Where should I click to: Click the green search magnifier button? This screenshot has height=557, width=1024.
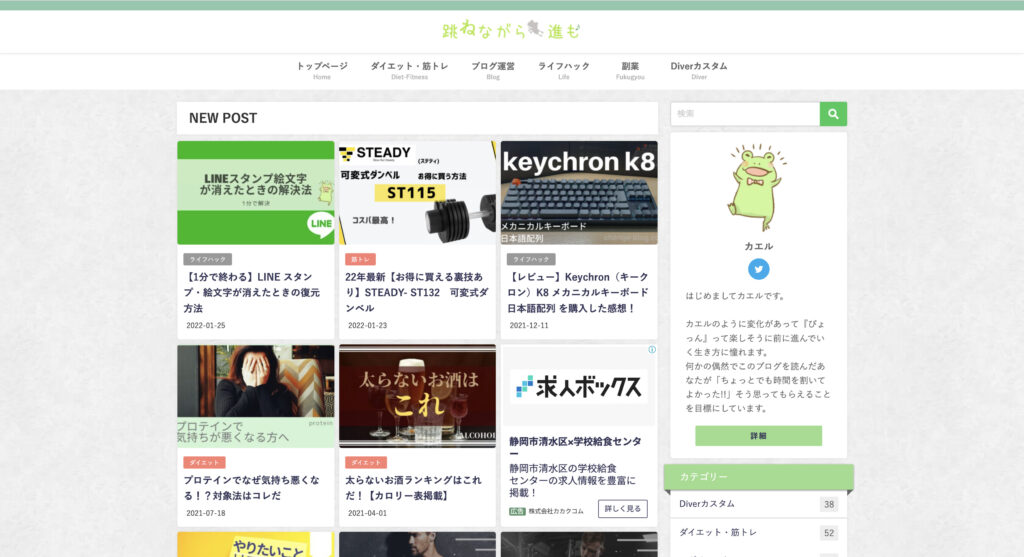coord(833,114)
